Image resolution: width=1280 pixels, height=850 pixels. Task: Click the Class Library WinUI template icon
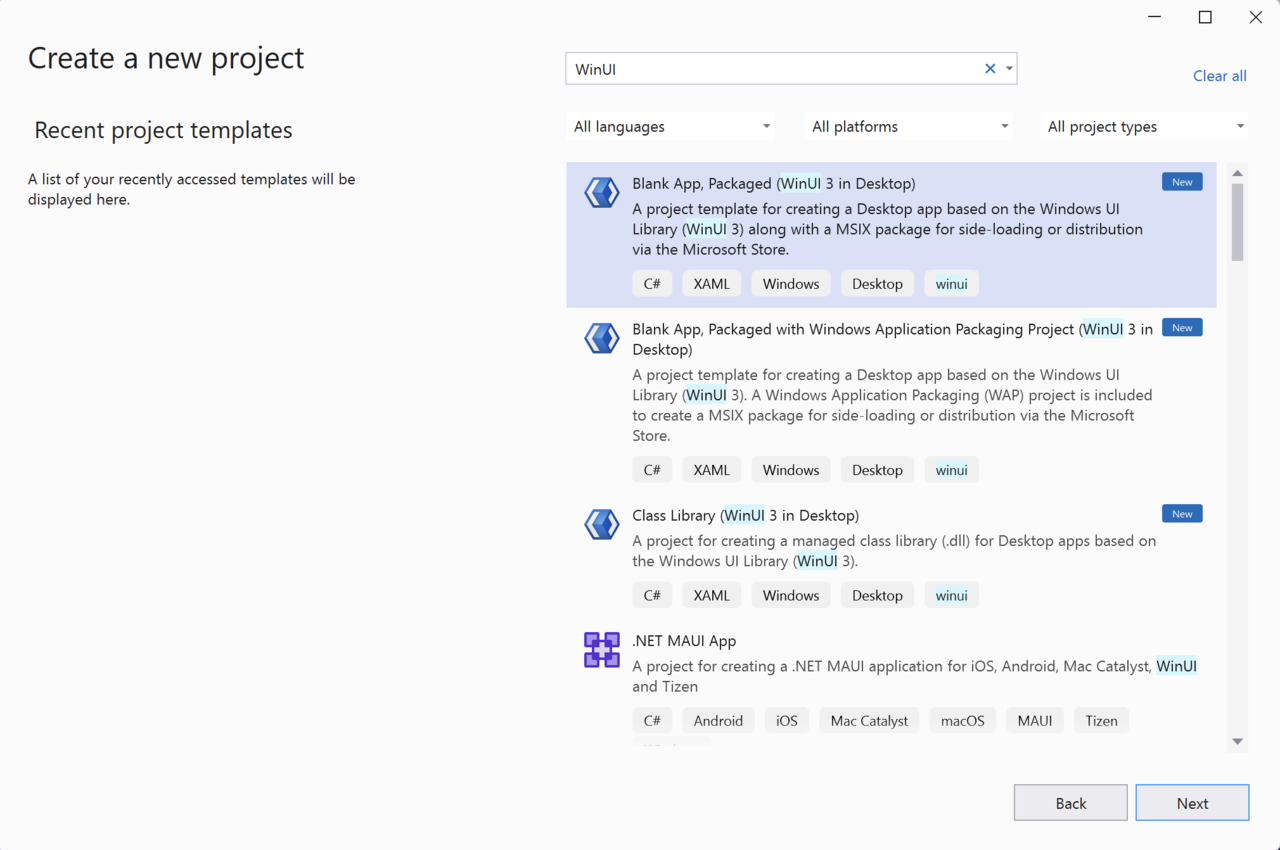601,524
